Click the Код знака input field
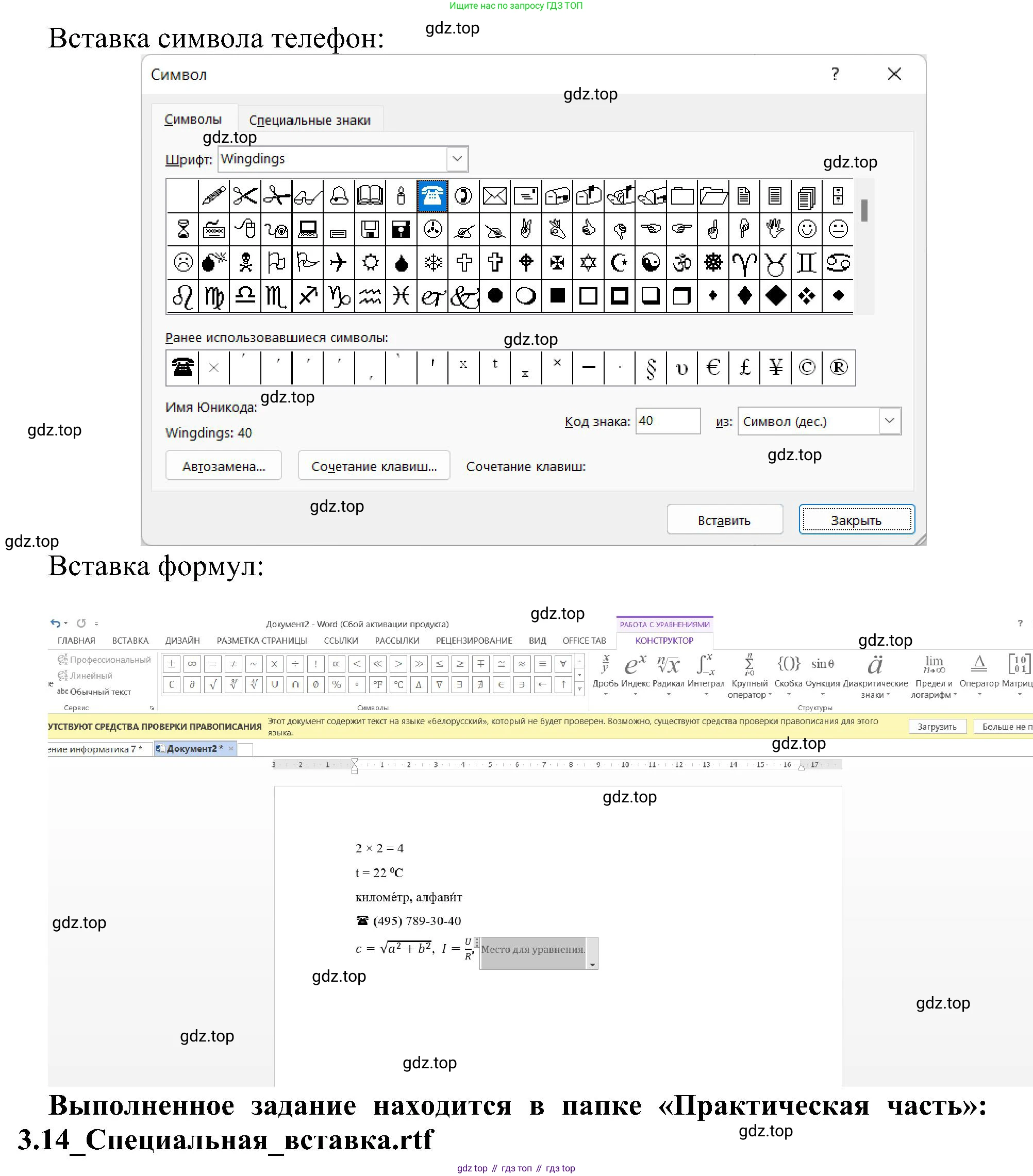Image resolution: width=1033 pixels, height=1176 pixels. [x=667, y=421]
